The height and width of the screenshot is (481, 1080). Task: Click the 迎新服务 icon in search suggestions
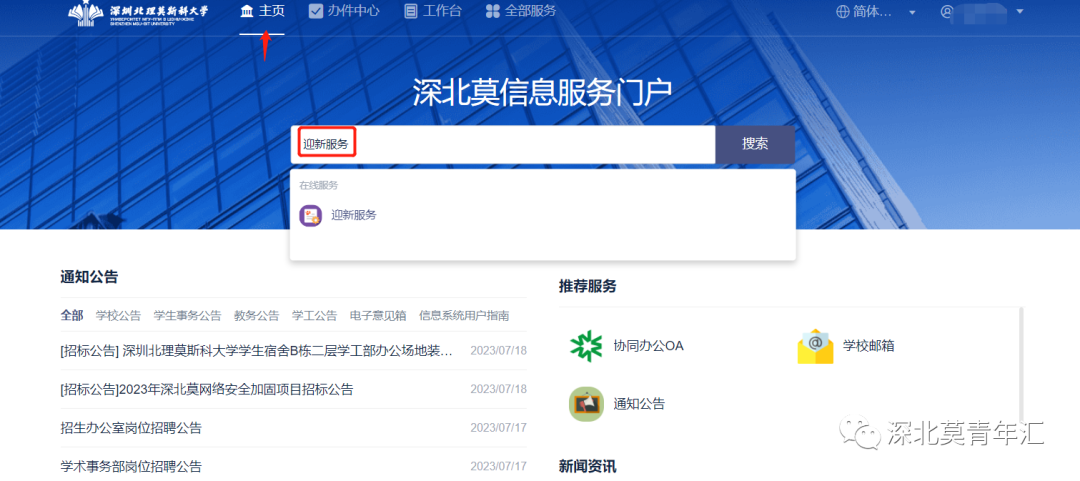(311, 215)
